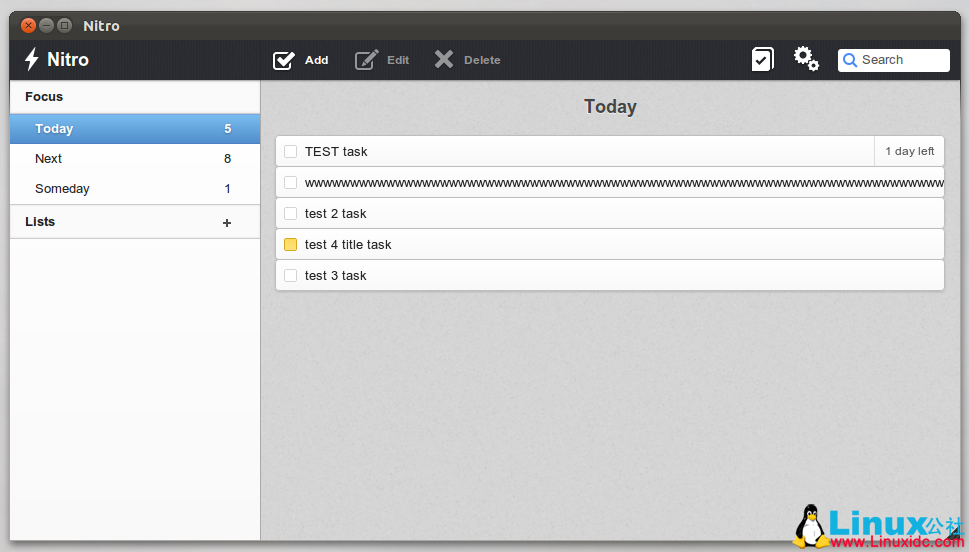Open the Someday list
The width and height of the screenshot is (969, 552).
click(x=62, y=189)
